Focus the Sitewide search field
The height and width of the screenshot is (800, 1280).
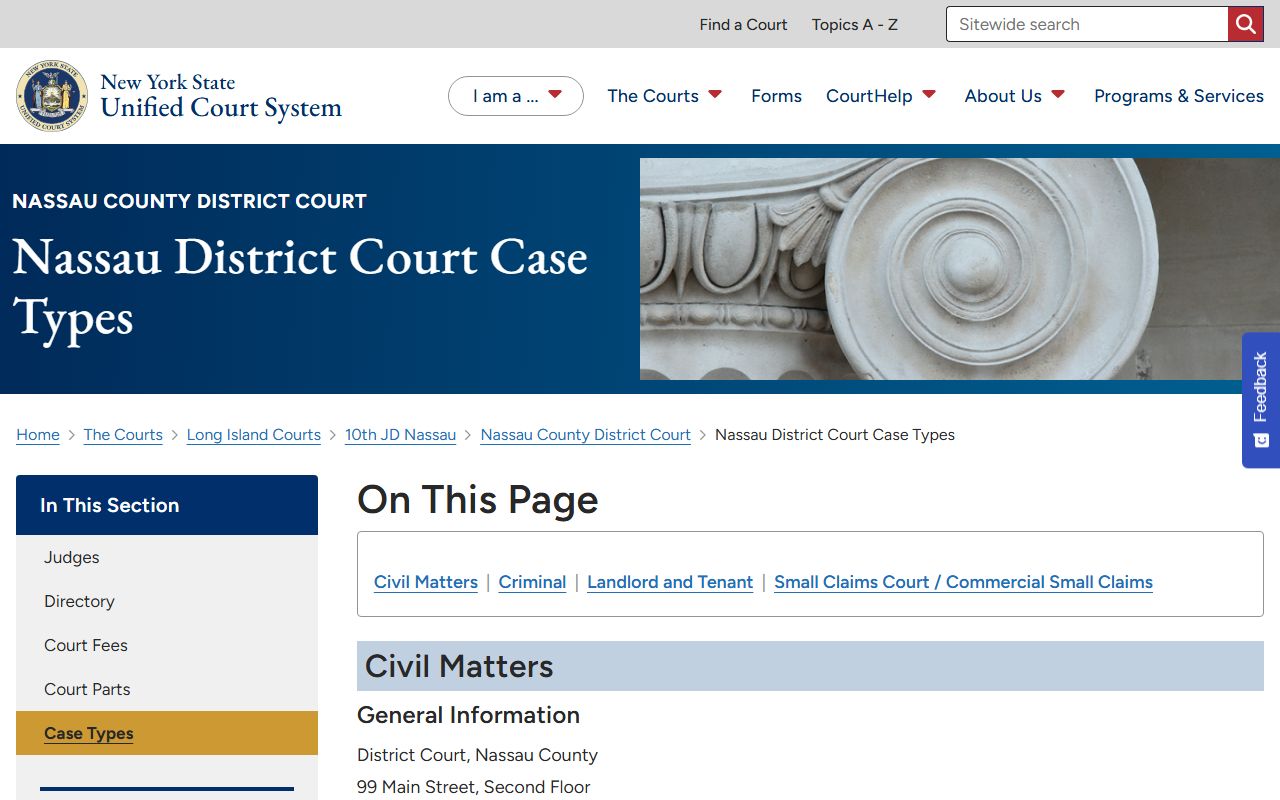point(1087,24)
